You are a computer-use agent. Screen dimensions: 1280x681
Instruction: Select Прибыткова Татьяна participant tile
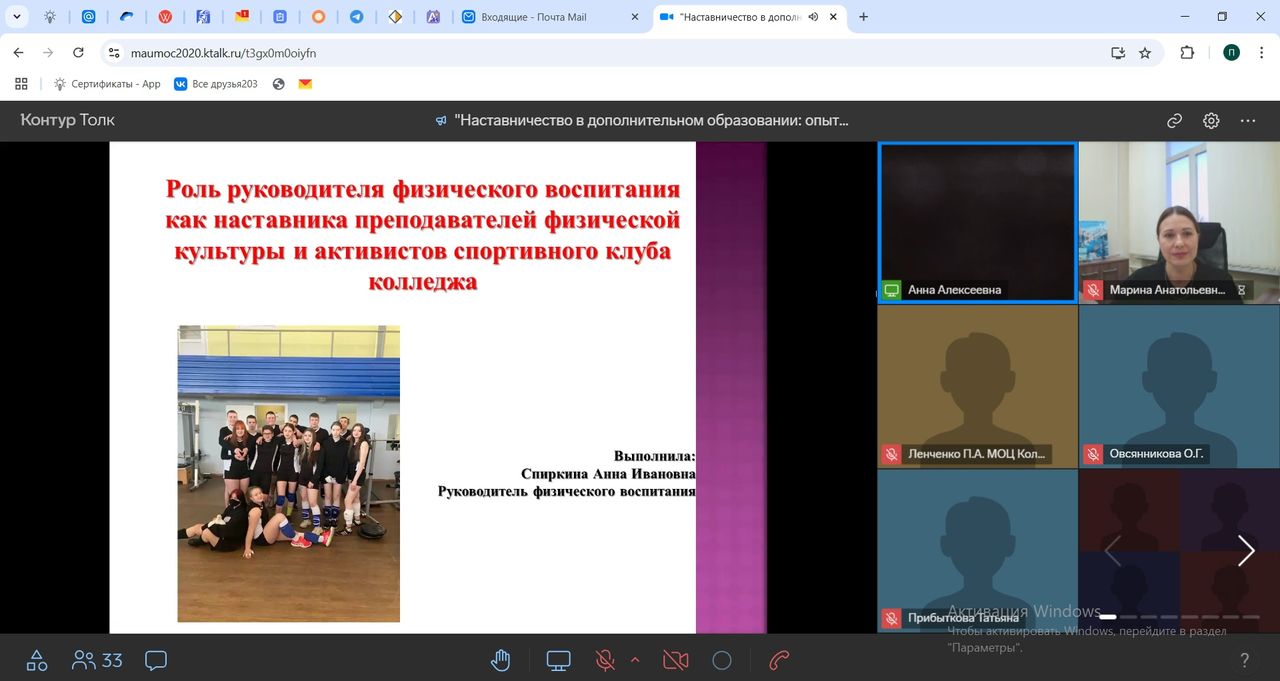click(977, 550)
